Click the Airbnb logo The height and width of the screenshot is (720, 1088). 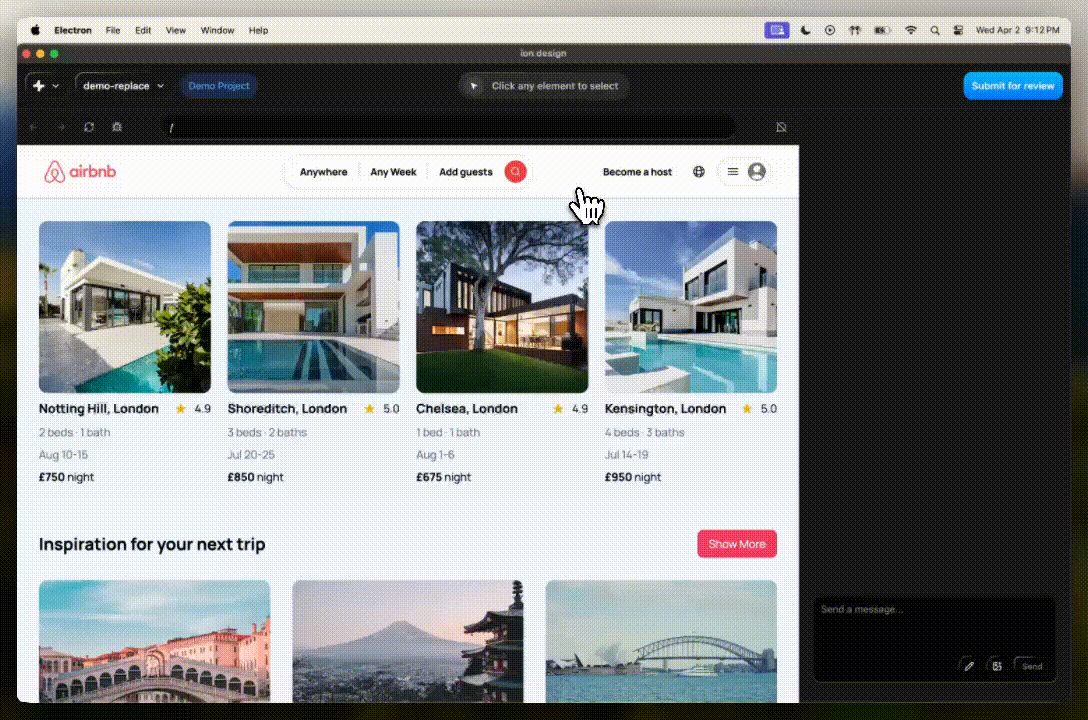click(80, 172)
